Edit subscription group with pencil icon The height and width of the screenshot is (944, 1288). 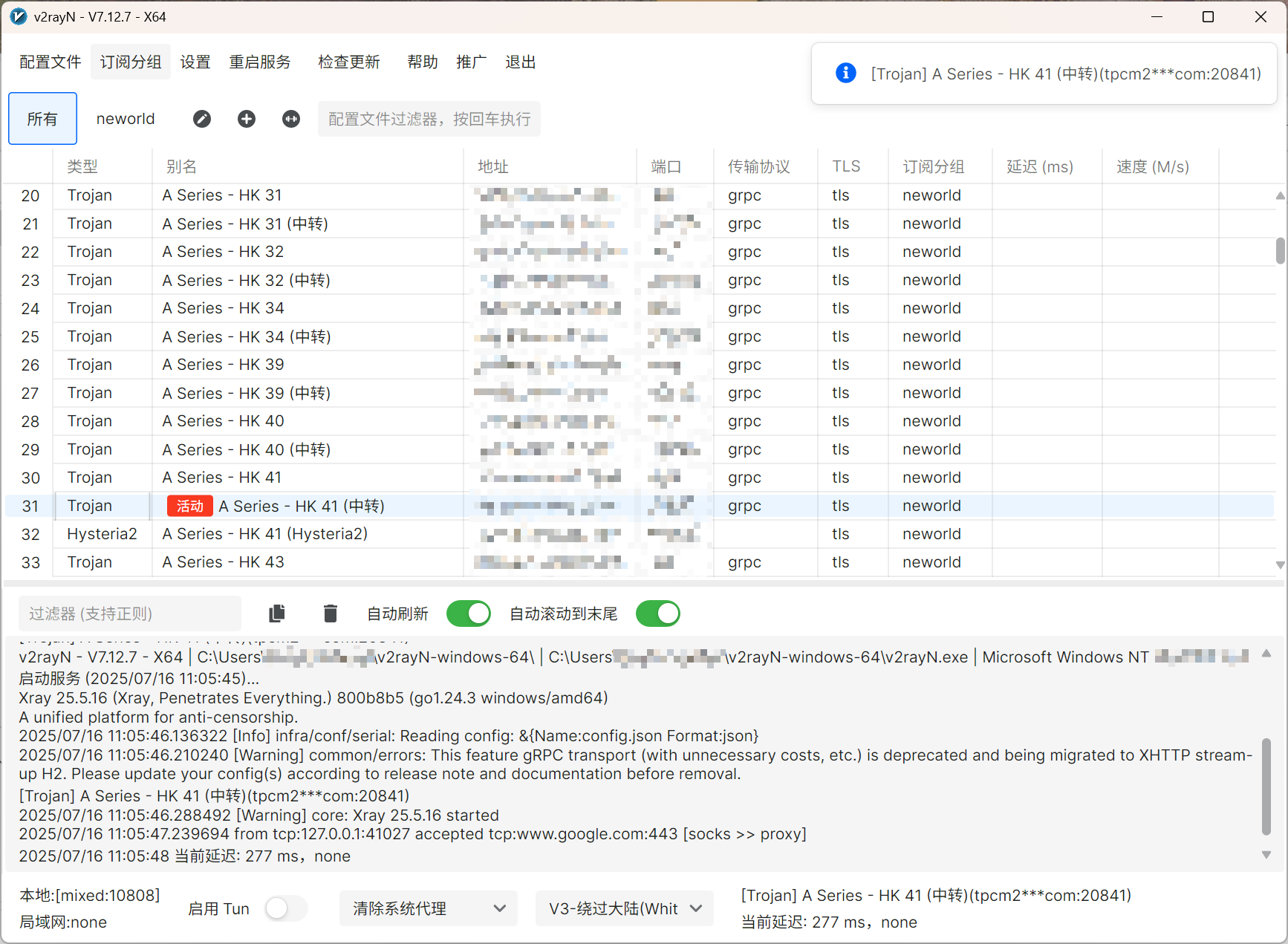[202, 119]
